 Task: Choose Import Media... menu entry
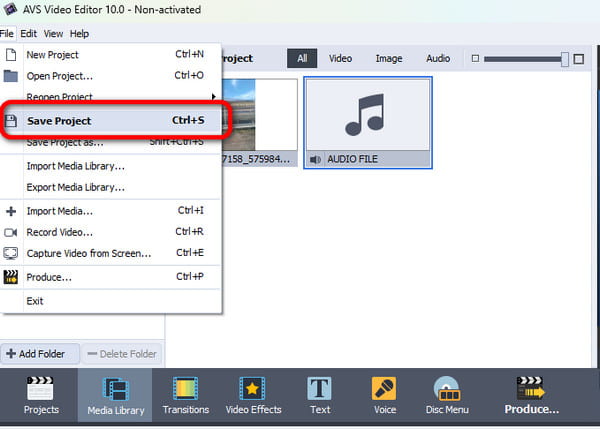tap(111, 211)
